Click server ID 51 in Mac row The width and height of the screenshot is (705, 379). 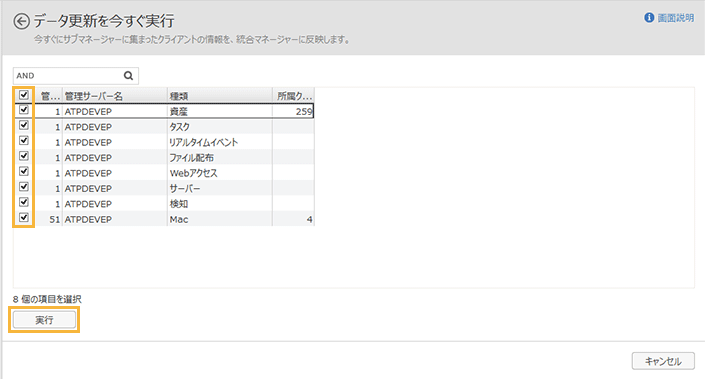(55, 219)
